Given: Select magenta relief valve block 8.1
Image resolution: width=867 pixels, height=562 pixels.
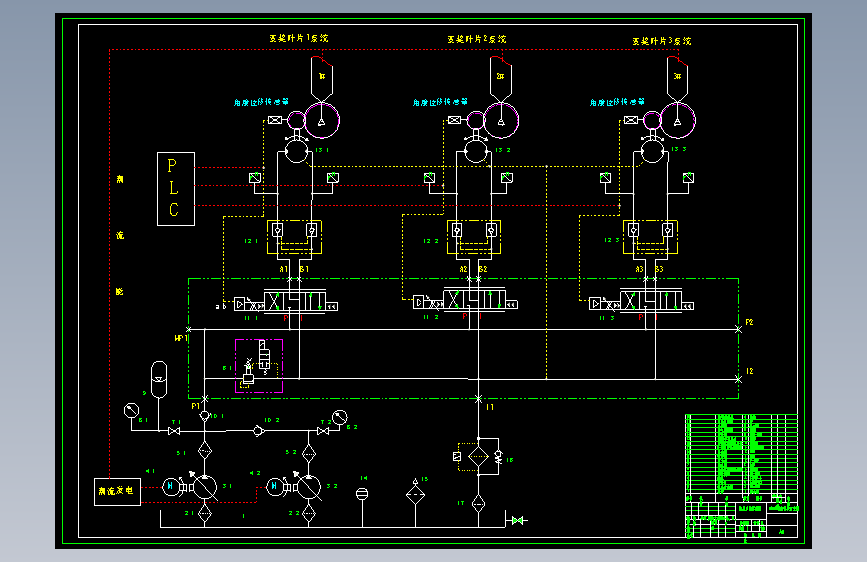Looking at the screenshot, I should (x=259, y=366).
